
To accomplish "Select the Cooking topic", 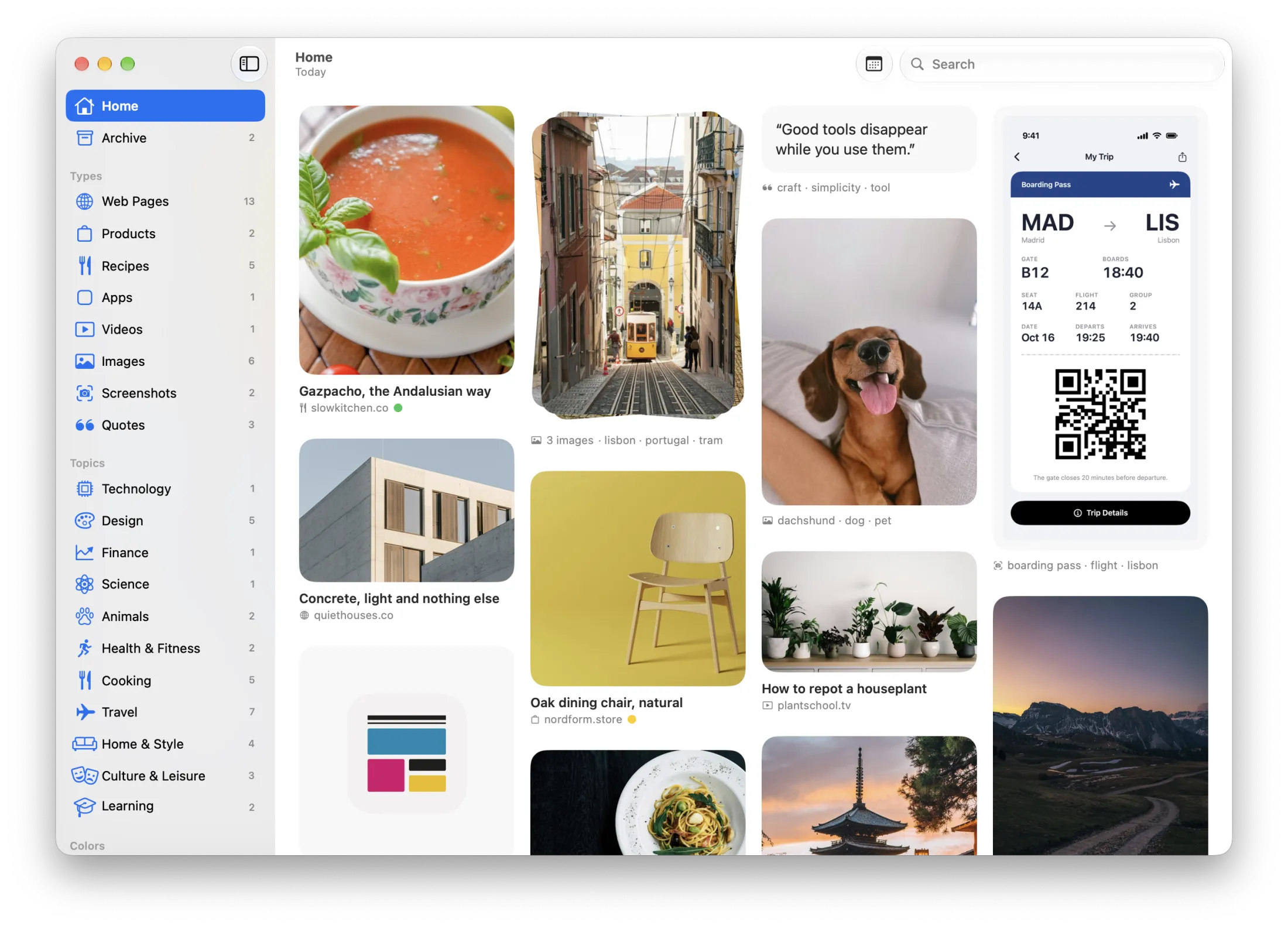I will pos(165,680).
